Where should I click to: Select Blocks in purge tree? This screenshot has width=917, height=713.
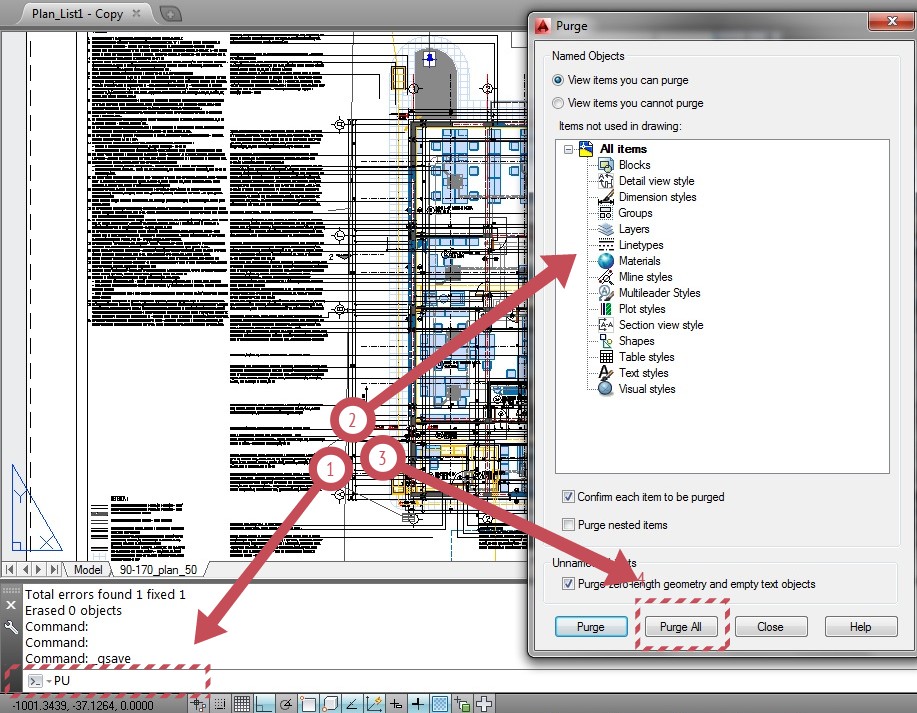pyautogui.click(x=635, y=165)
